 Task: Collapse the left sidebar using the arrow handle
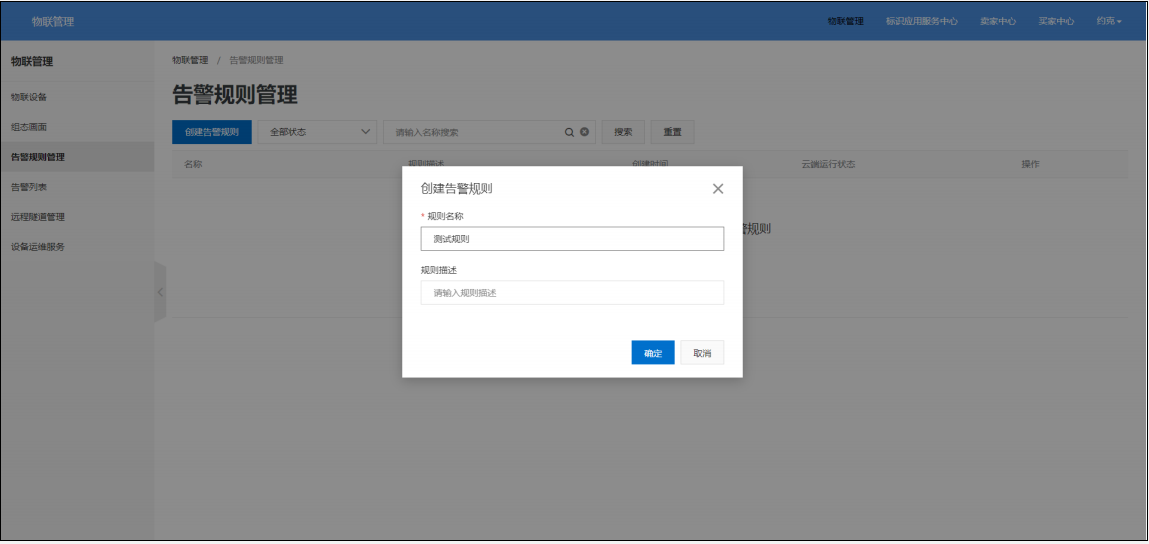pyautogui.click(x=159, y=291)
